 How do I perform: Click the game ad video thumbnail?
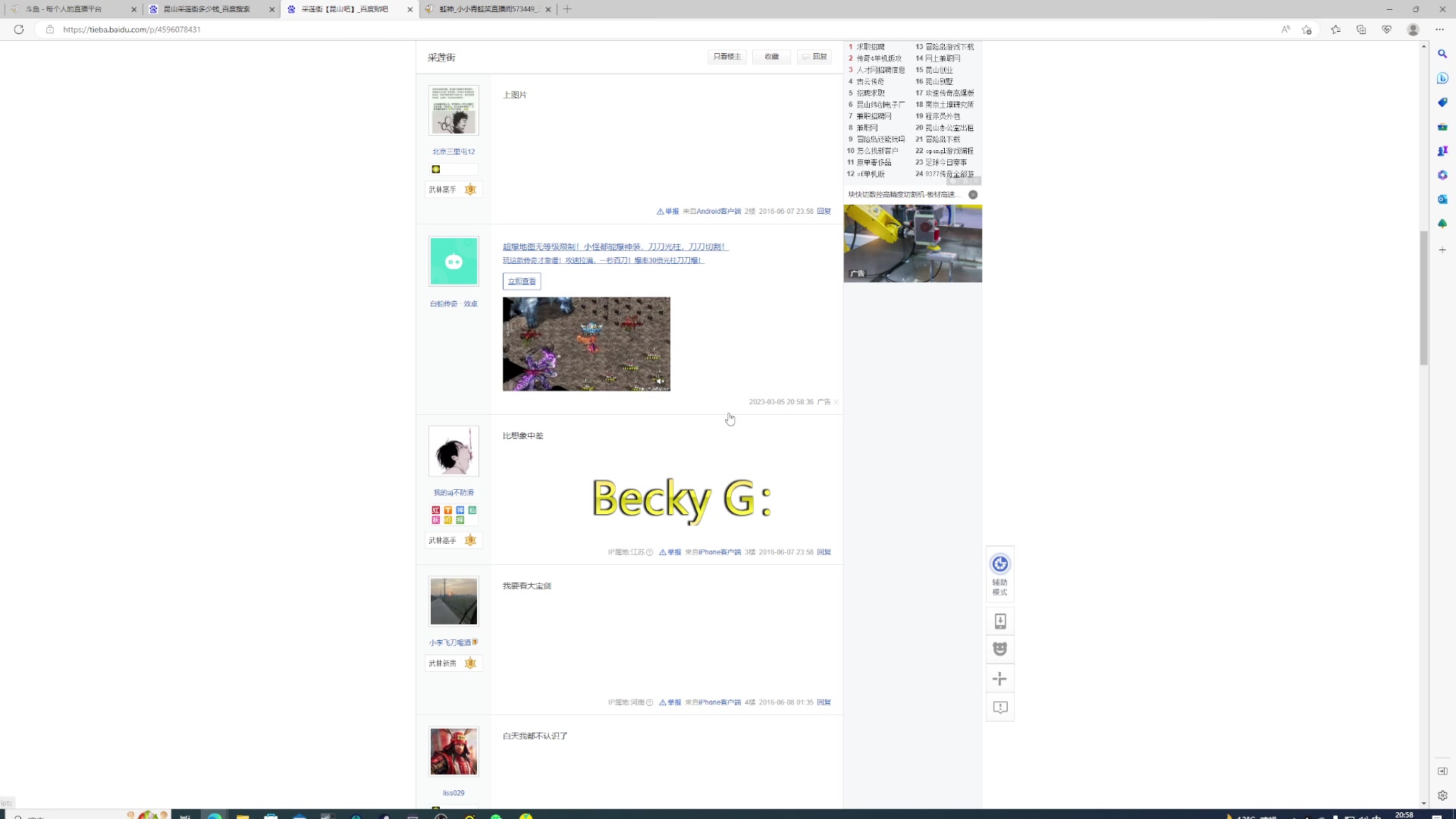point(586,344)
